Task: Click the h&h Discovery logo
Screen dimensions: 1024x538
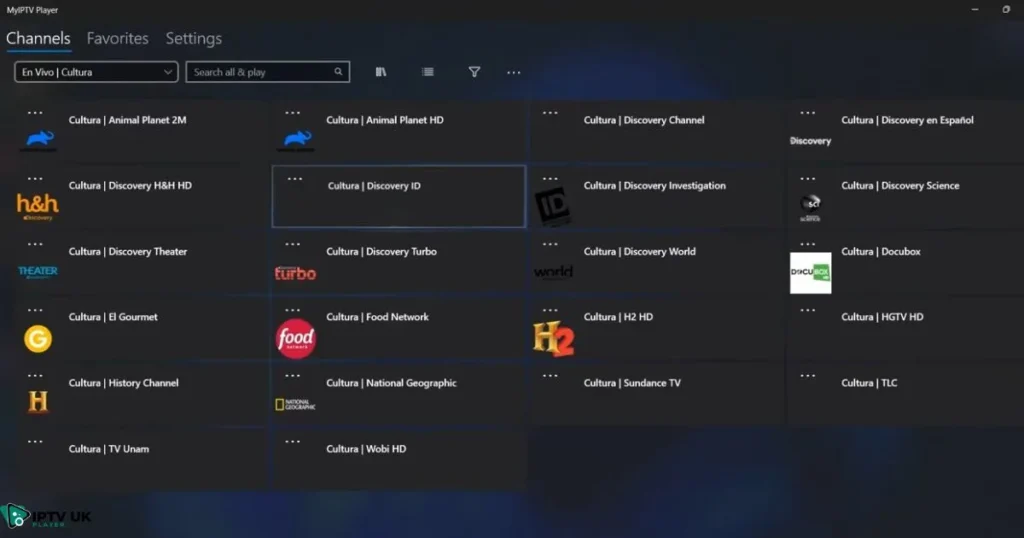Action: [x=37, y=207]
